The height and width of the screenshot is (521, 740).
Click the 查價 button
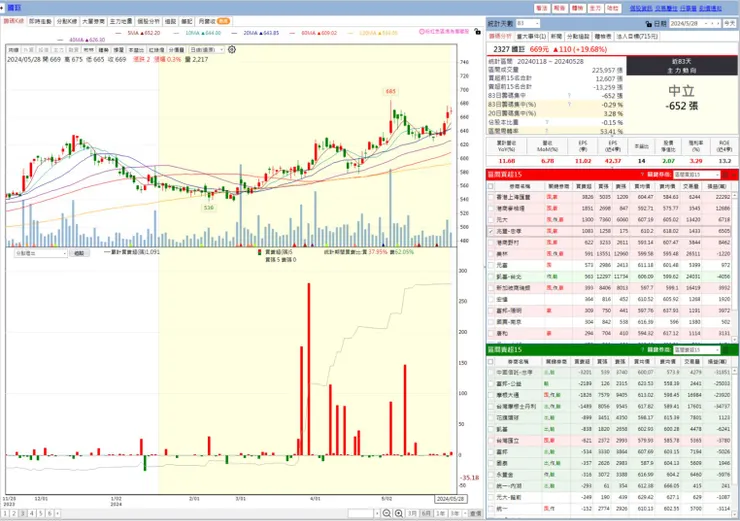(x=476, y=513)
